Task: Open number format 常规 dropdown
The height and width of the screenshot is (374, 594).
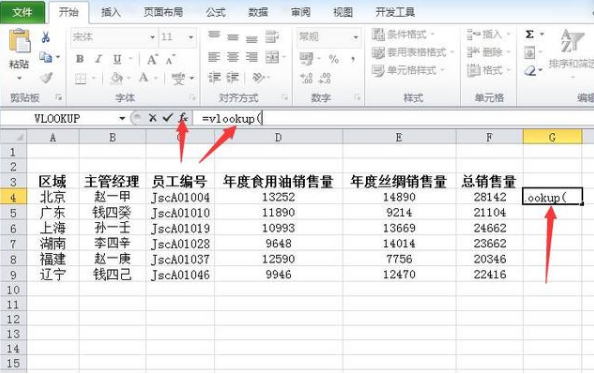Action: tap(356, 37)
